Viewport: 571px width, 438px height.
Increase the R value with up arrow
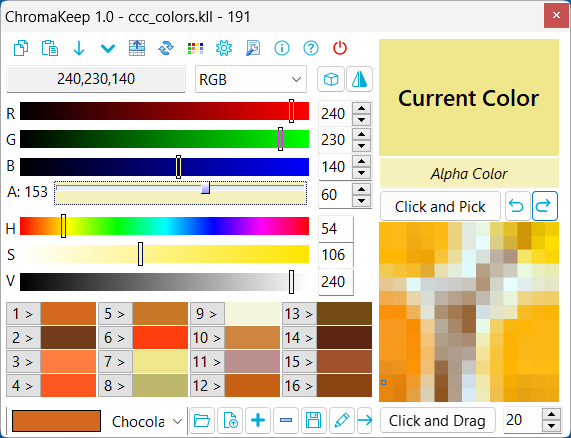pos(362,108)
